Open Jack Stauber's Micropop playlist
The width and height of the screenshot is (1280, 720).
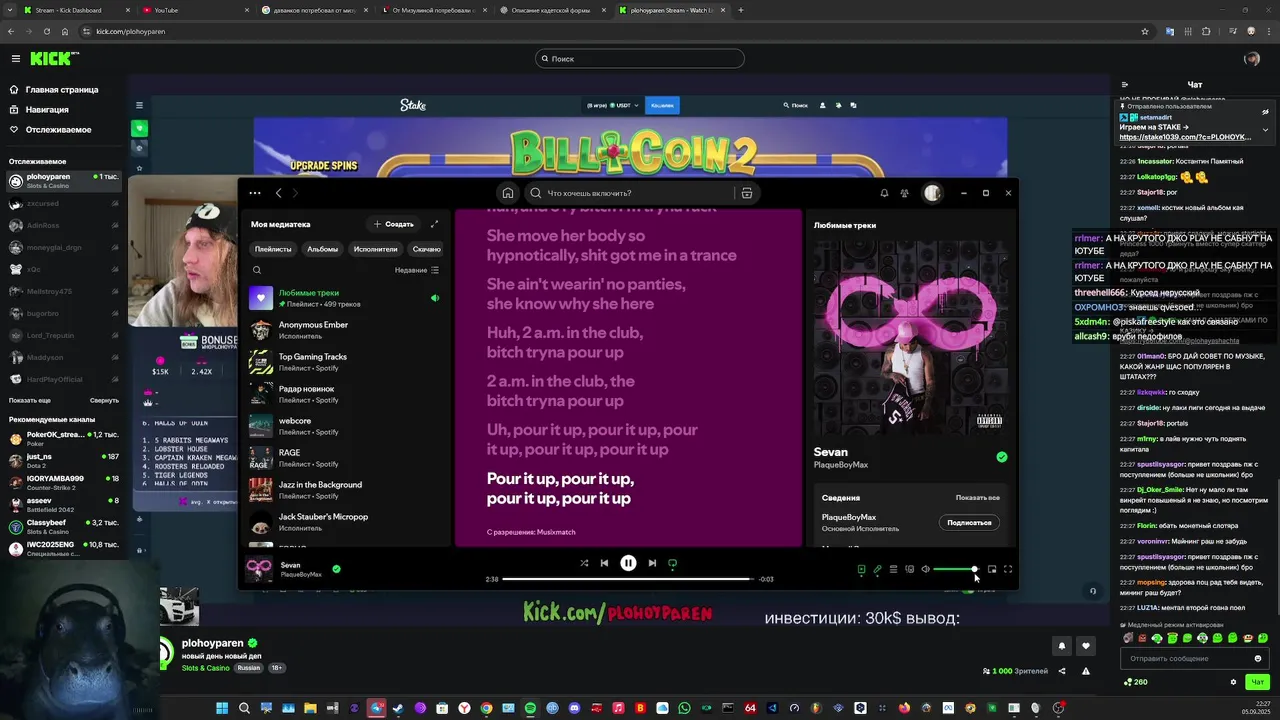(345, 521)
